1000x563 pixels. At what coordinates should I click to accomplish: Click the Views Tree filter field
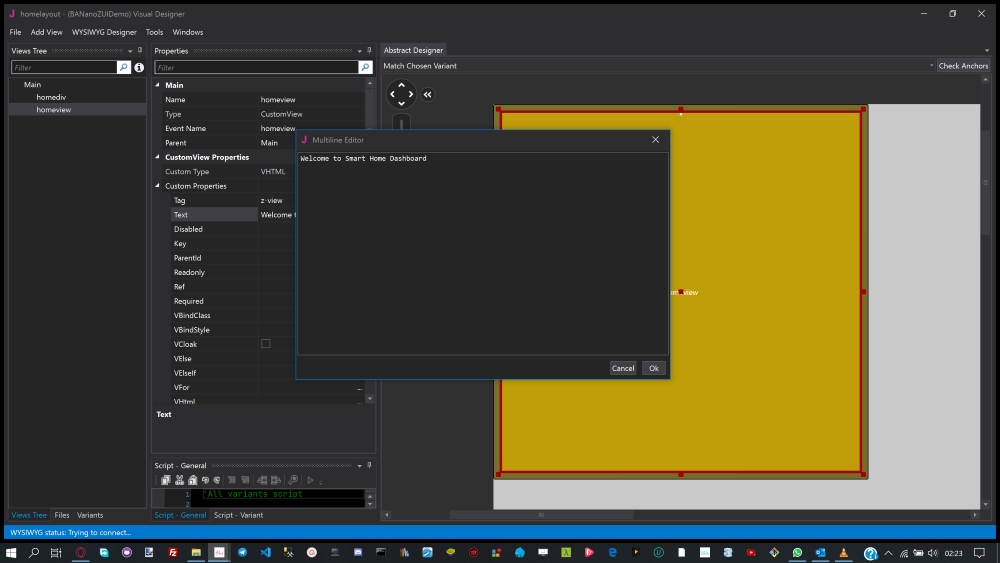point(64,67)
